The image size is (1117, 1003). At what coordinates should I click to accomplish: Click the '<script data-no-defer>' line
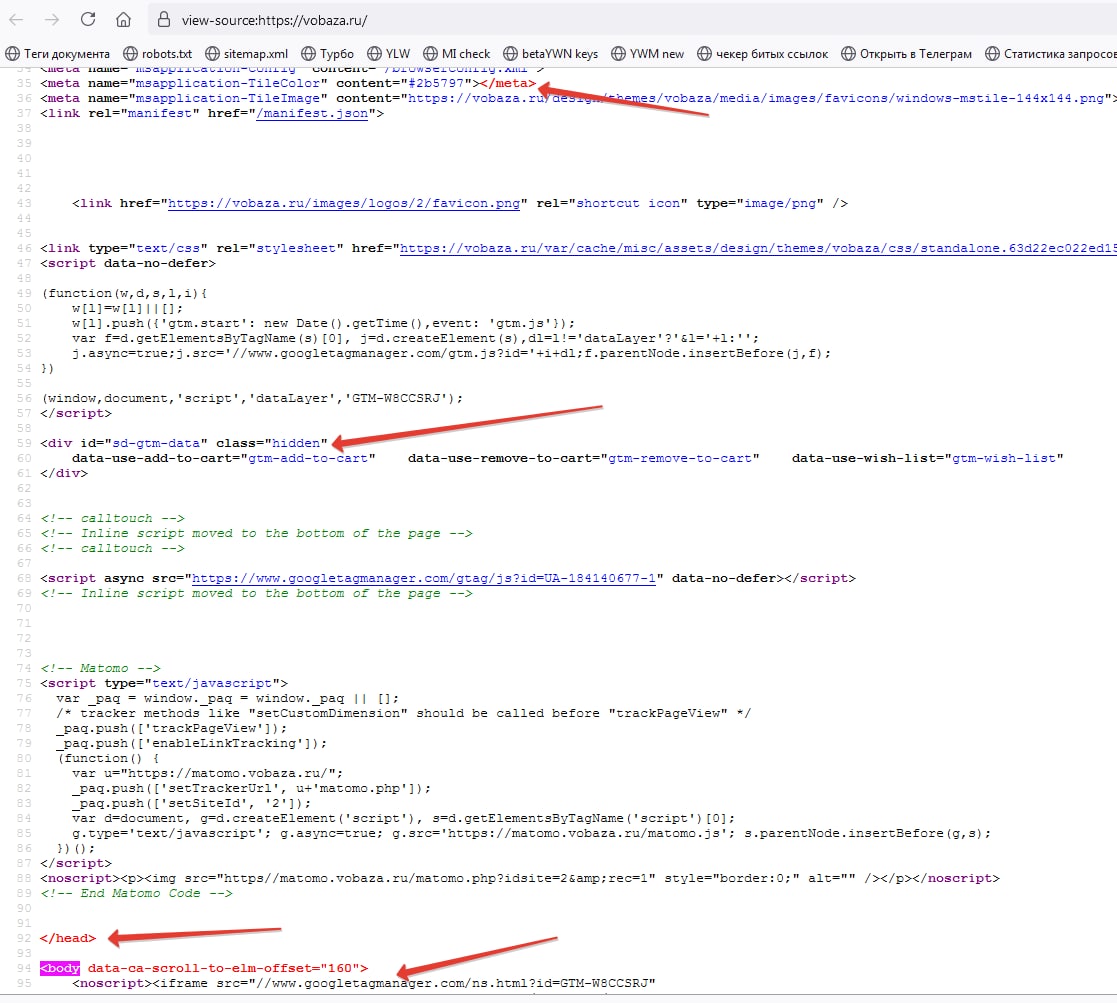pos(128,264)
